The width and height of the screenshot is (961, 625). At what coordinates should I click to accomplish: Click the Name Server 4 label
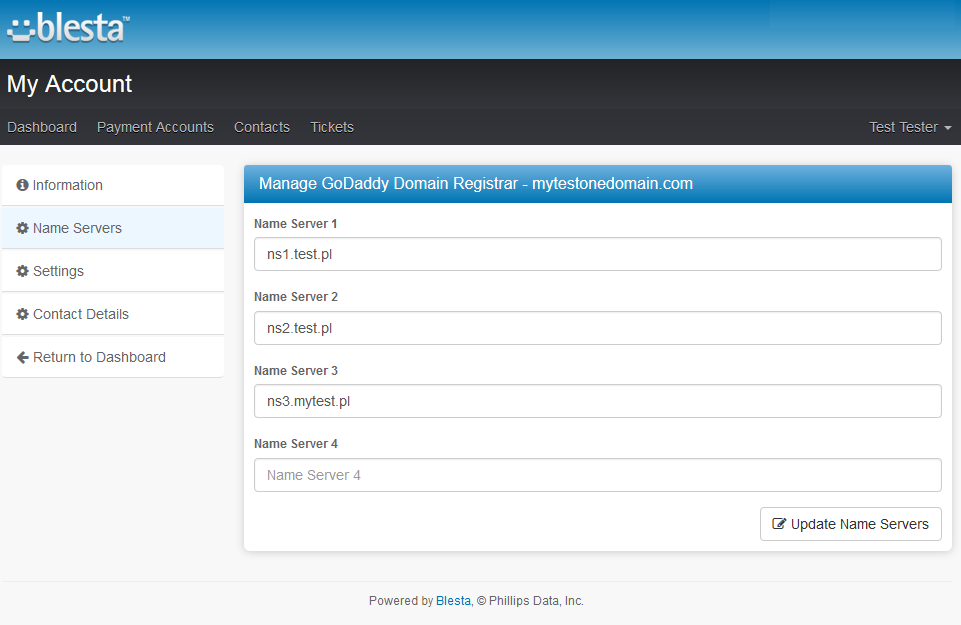296,444
